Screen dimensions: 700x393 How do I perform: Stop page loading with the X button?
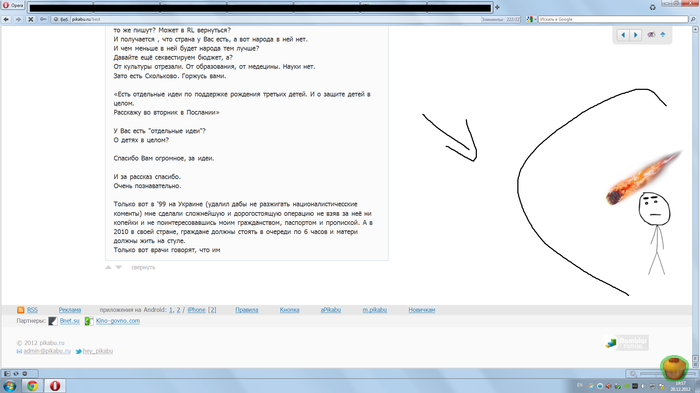tap(30, 19)
